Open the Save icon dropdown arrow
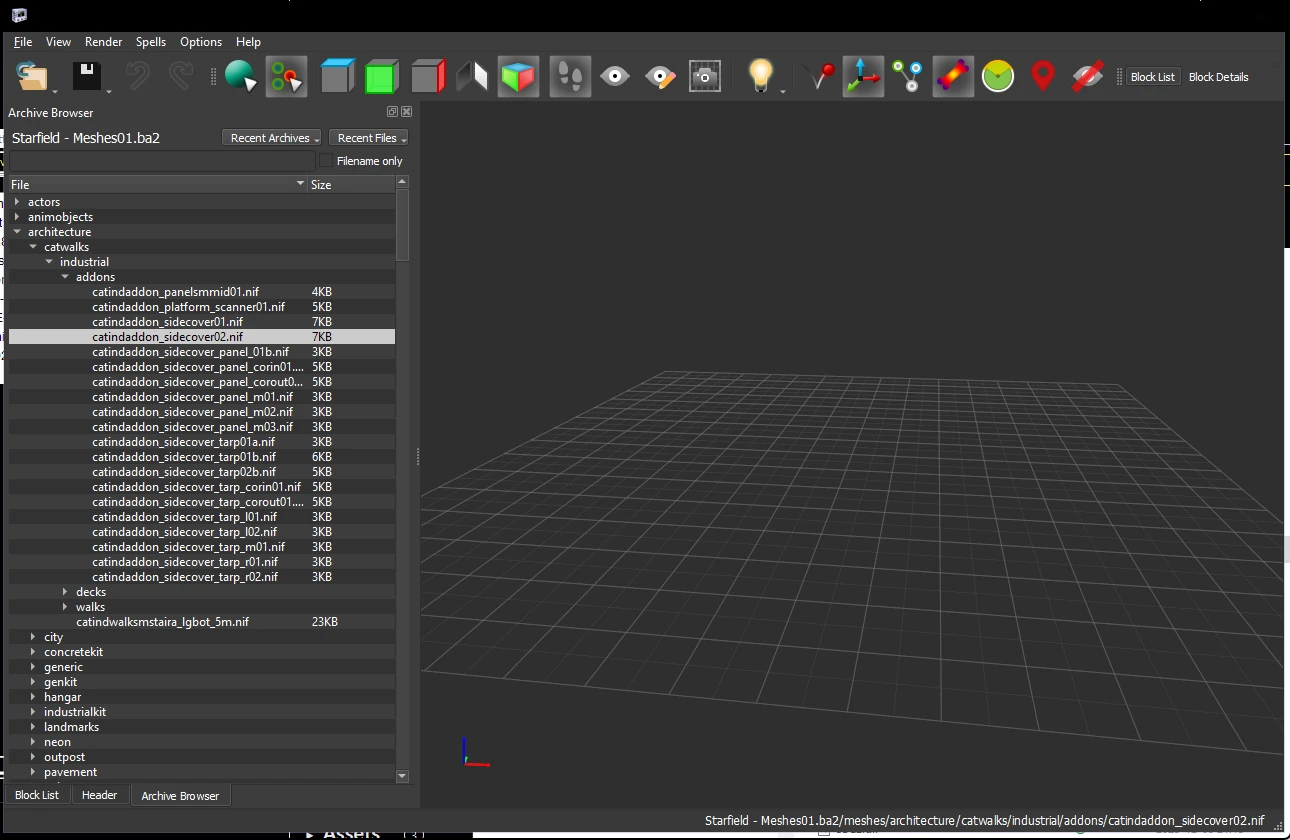1290x840 pixels. pos(108,90)
